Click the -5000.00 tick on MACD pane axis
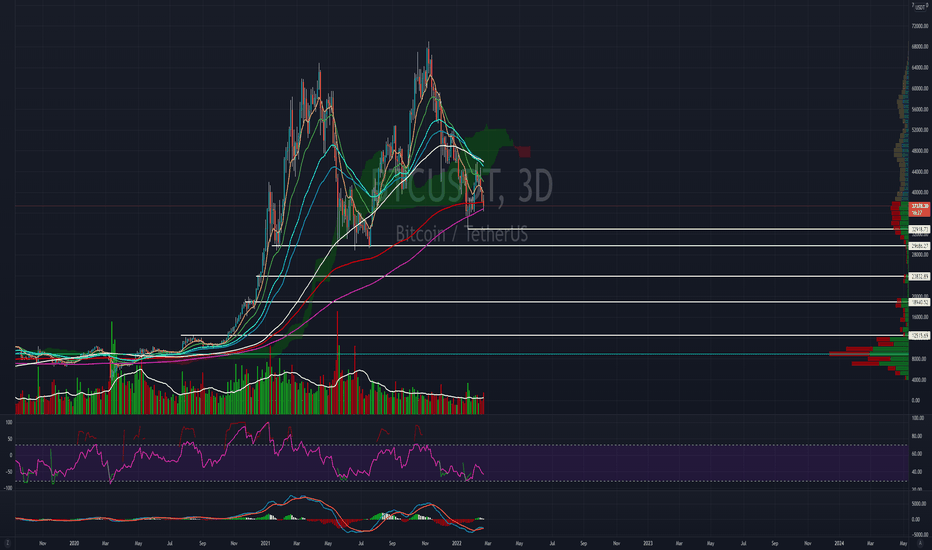 919,535
